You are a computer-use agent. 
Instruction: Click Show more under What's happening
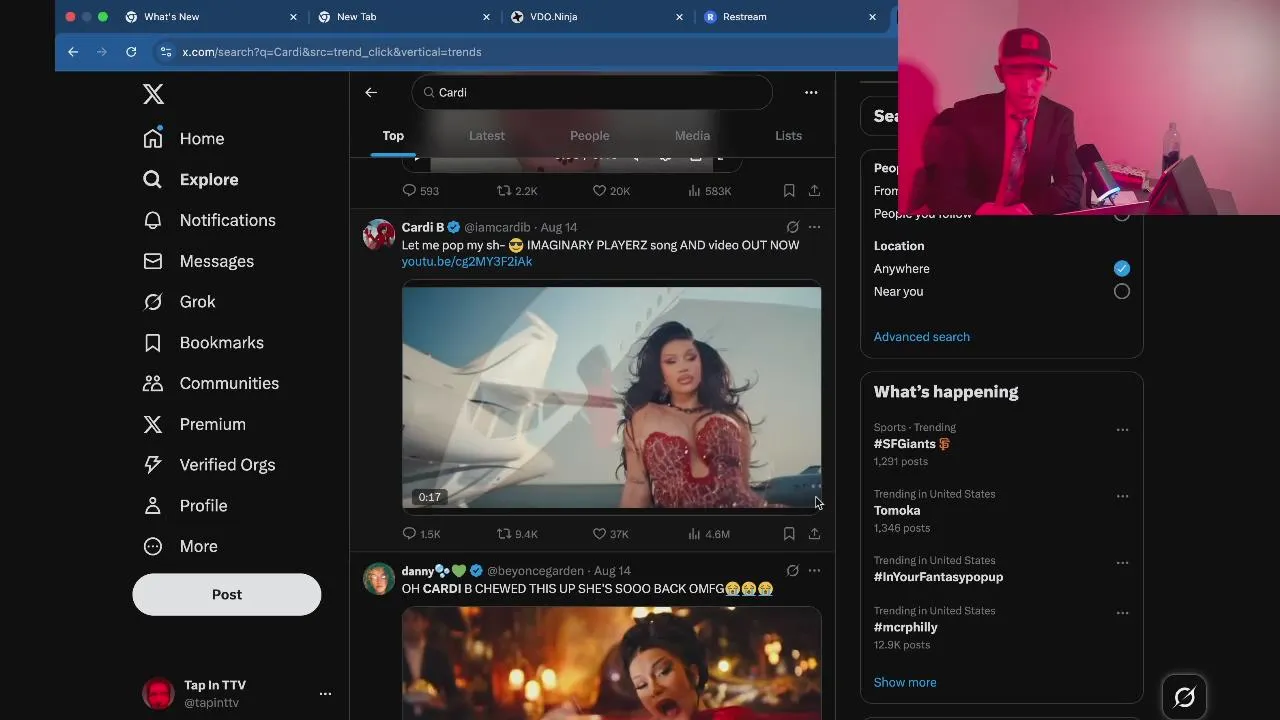[905, 683]
